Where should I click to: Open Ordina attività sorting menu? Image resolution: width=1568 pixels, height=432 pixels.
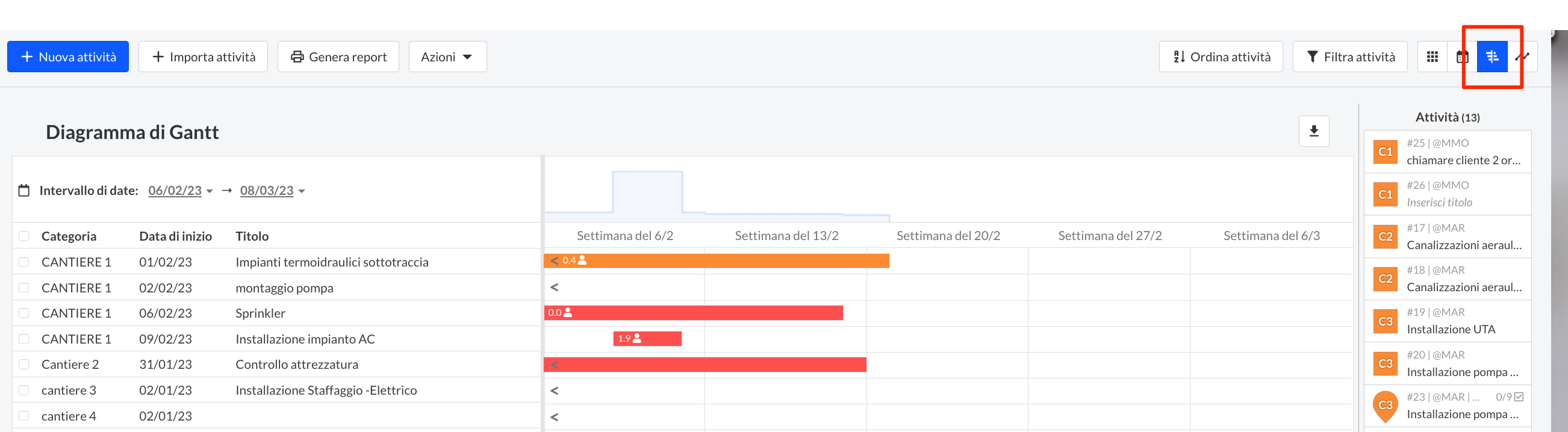(1221, 57)
